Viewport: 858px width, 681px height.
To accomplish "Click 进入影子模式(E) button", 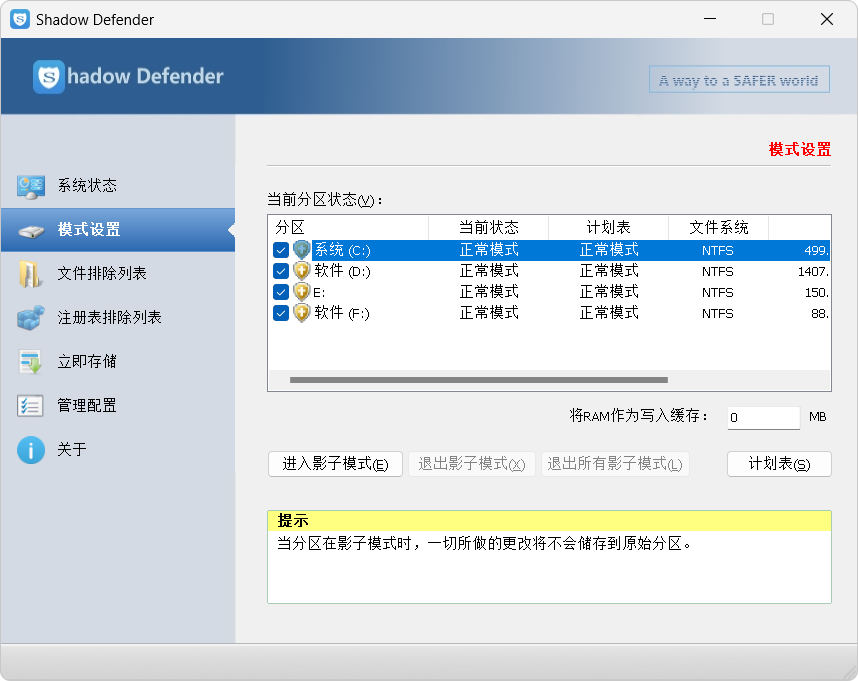I will 335,464.
